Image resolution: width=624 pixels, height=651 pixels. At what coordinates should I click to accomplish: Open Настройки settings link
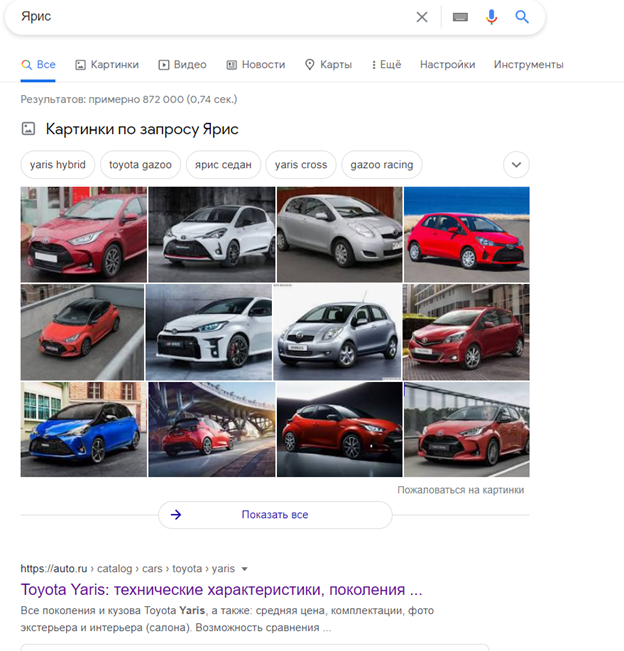[447, 65]
